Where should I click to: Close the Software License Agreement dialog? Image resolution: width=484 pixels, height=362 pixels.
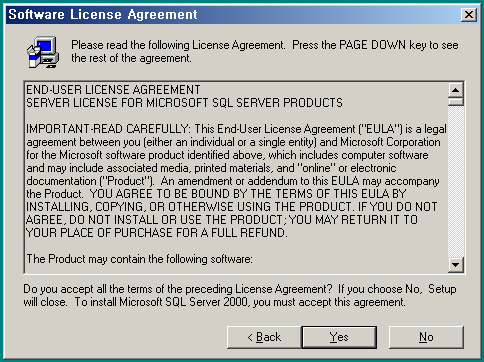(469, 15)
